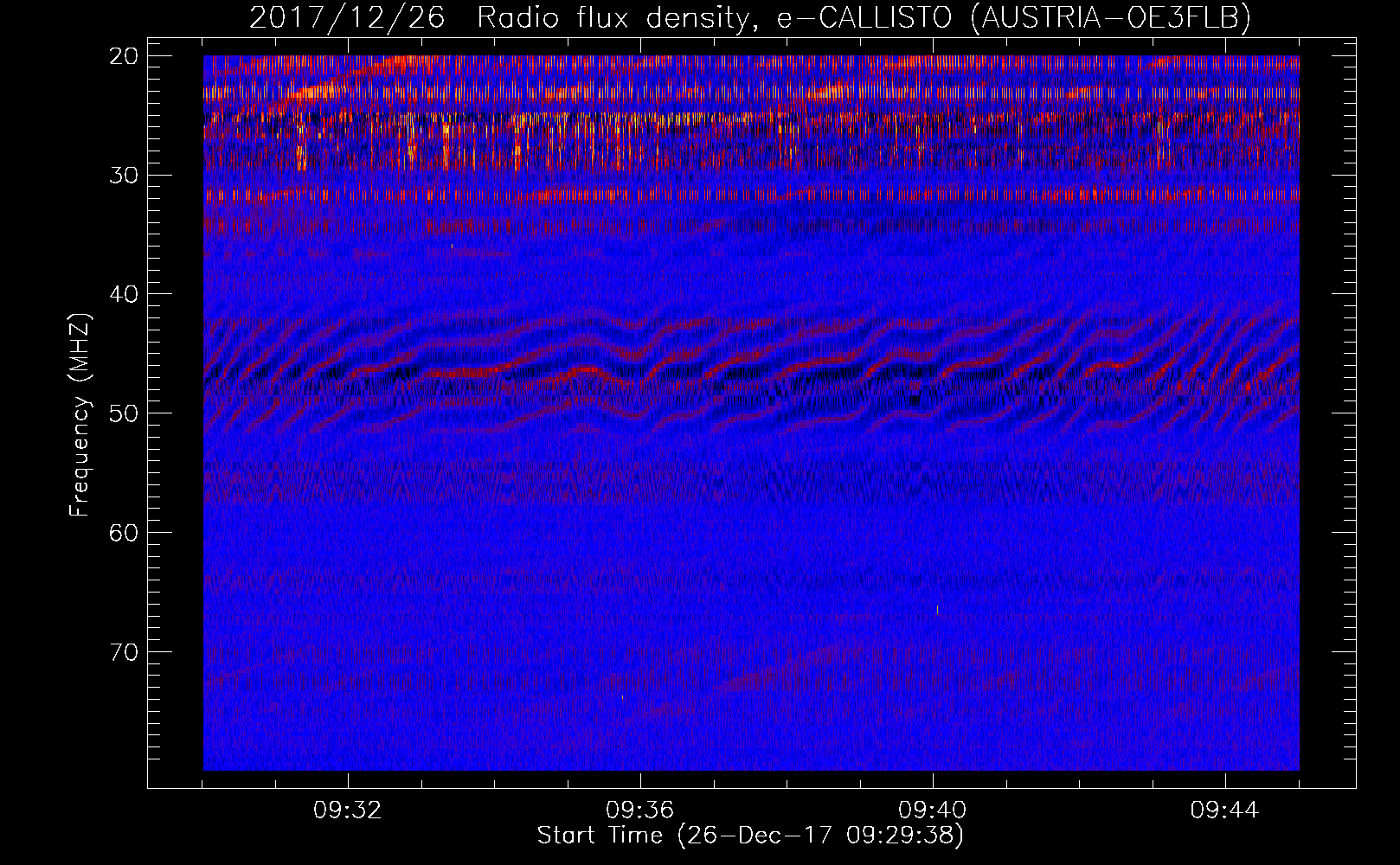
Task: Click the 'Frequency (MHZ)' axis label
Action: 80,415
